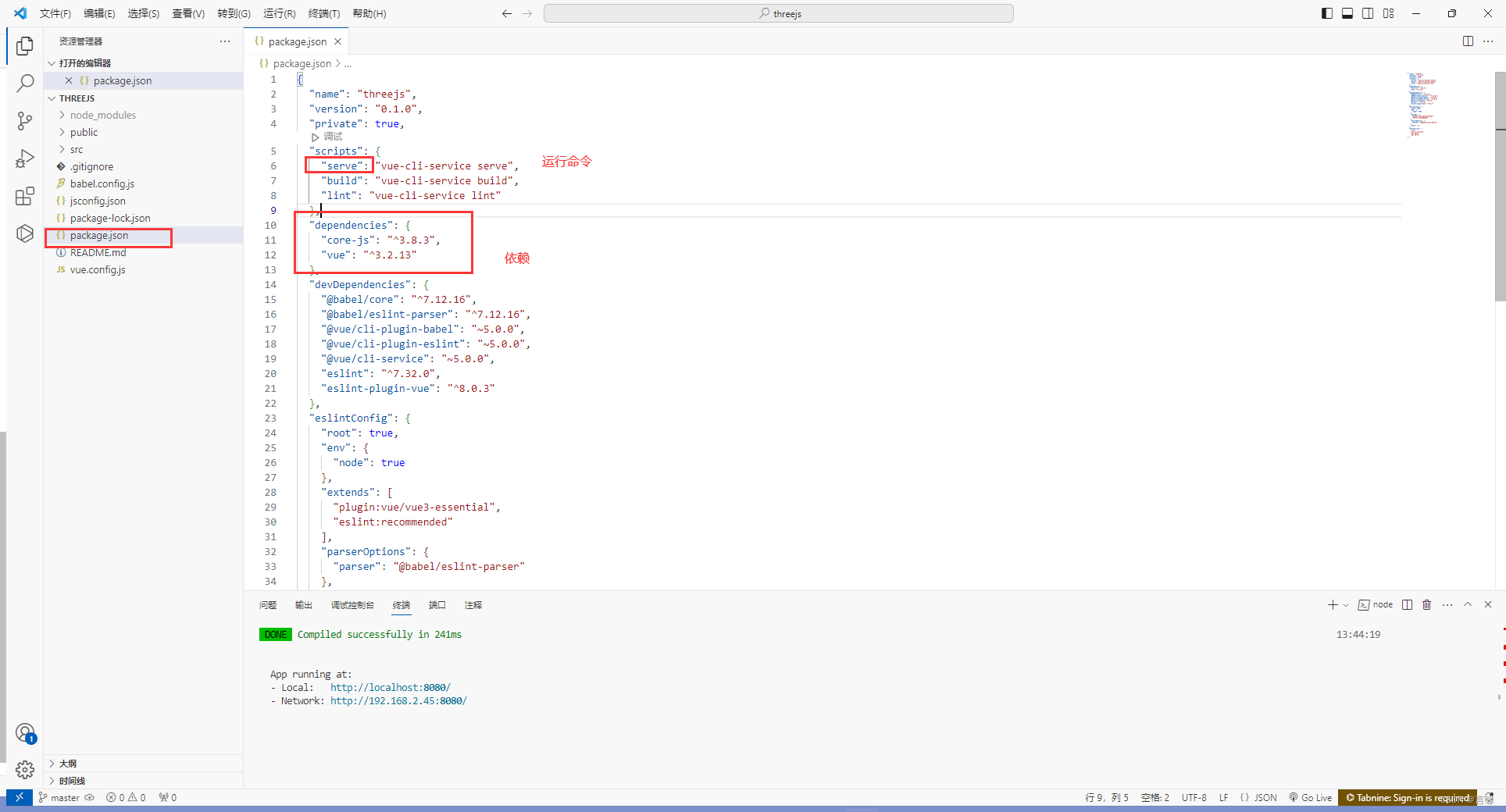
Task: Toggle the bottom panel layout button
Action: [1347, 13]
